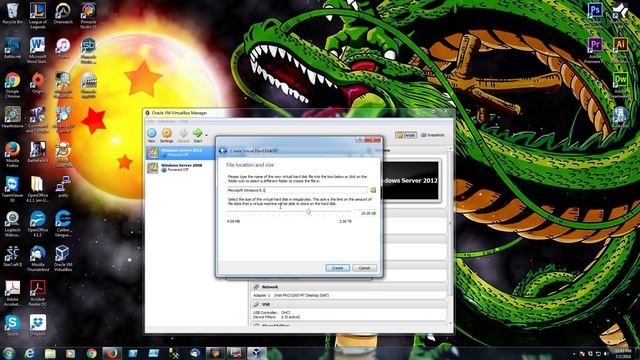This screenshot has height=360, width=640.
Task: Select the Origin desktop icon
Action: [38, 83]
